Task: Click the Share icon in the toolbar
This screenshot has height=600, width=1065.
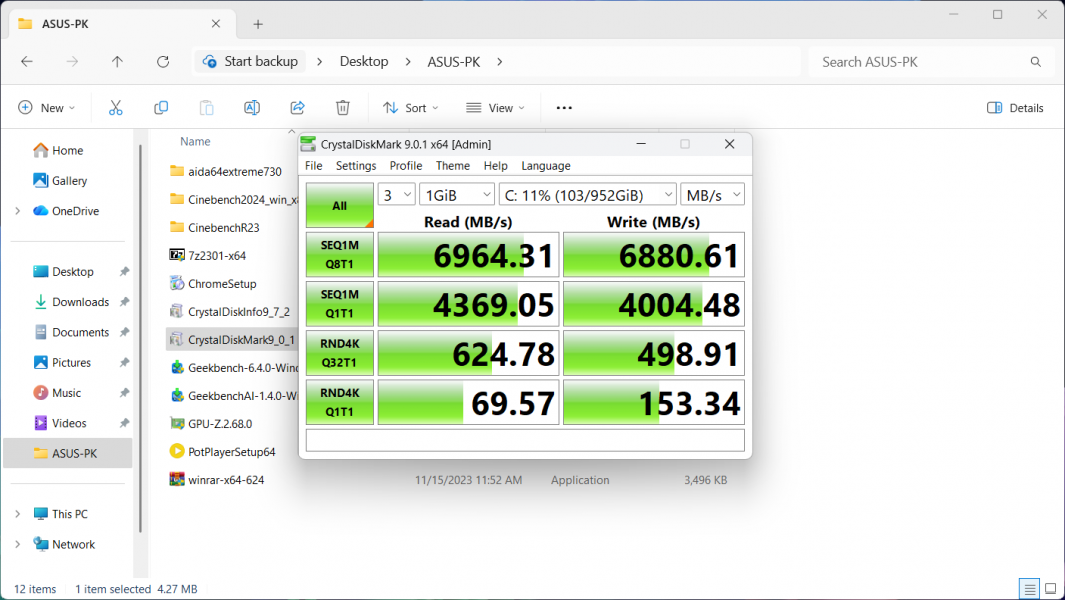Action: [x=296, y=107]
